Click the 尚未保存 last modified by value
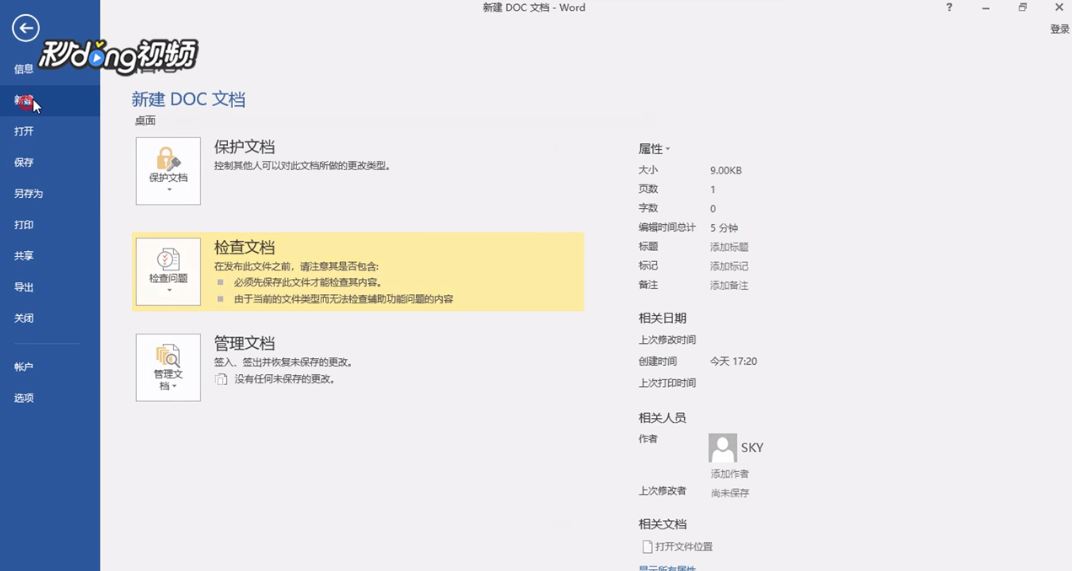 click(x=729, y=493)
